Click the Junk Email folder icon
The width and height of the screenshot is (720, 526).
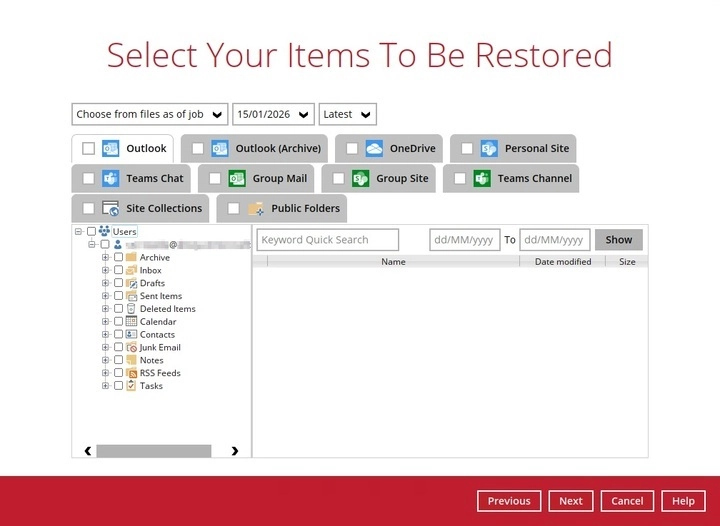click(x=131, y=348)
